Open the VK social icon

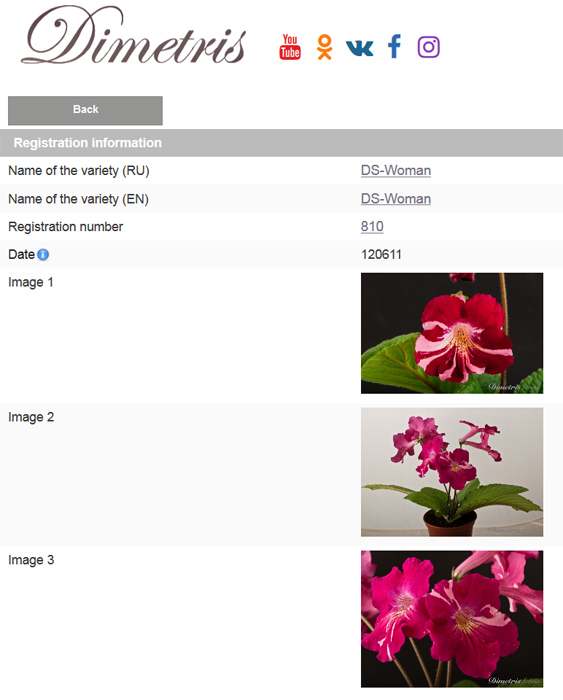coord(359,48)
